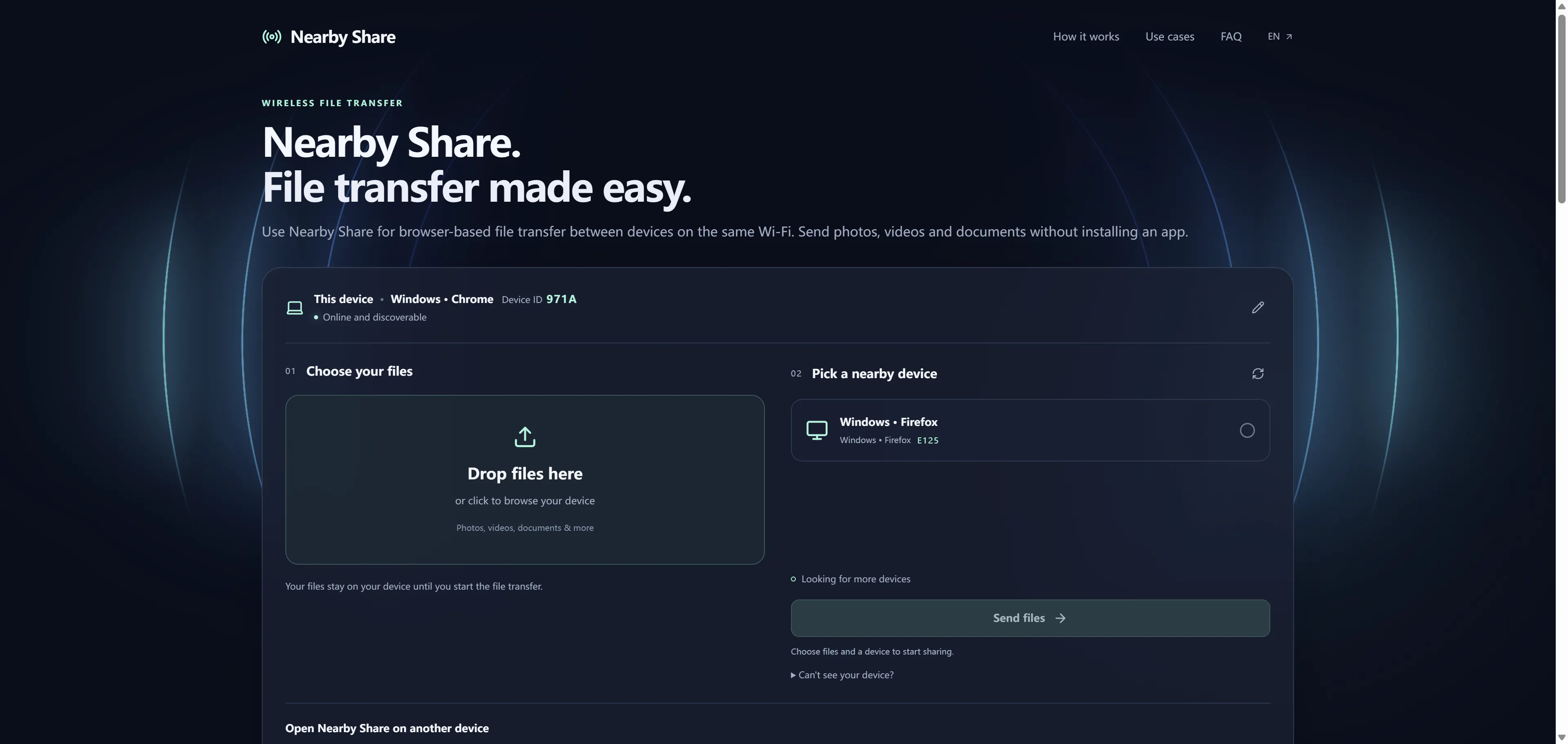Click the Online and discoverable status text

coord(374,317)
